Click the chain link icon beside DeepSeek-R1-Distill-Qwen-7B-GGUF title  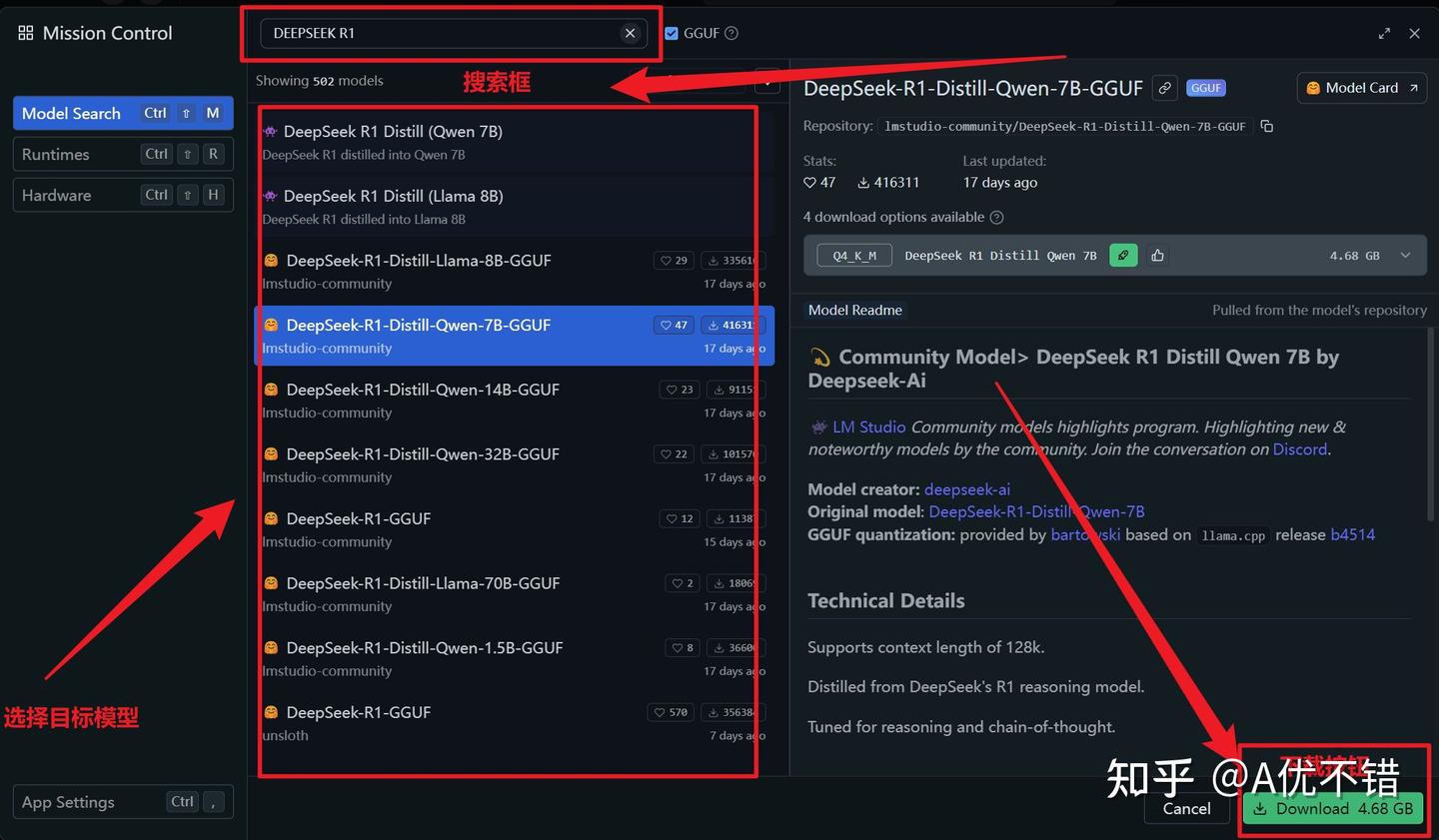click(x=1164, y=88)
